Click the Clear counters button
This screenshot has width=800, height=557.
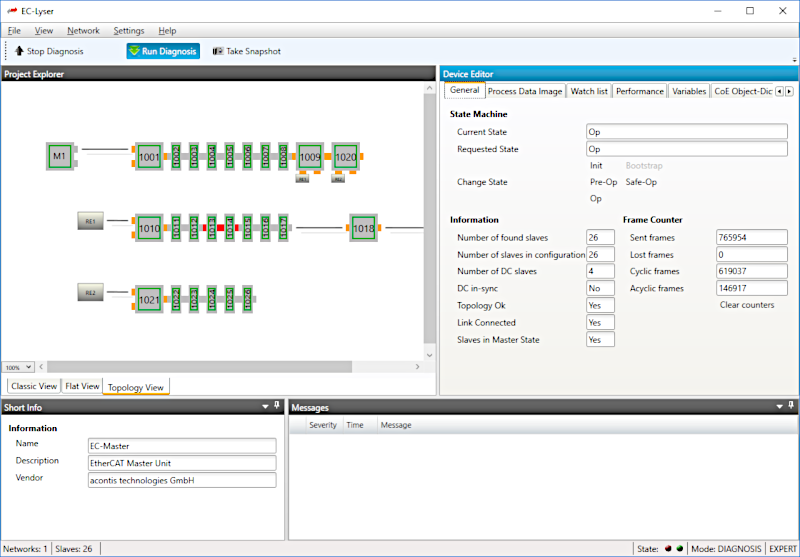click(747, 305)
